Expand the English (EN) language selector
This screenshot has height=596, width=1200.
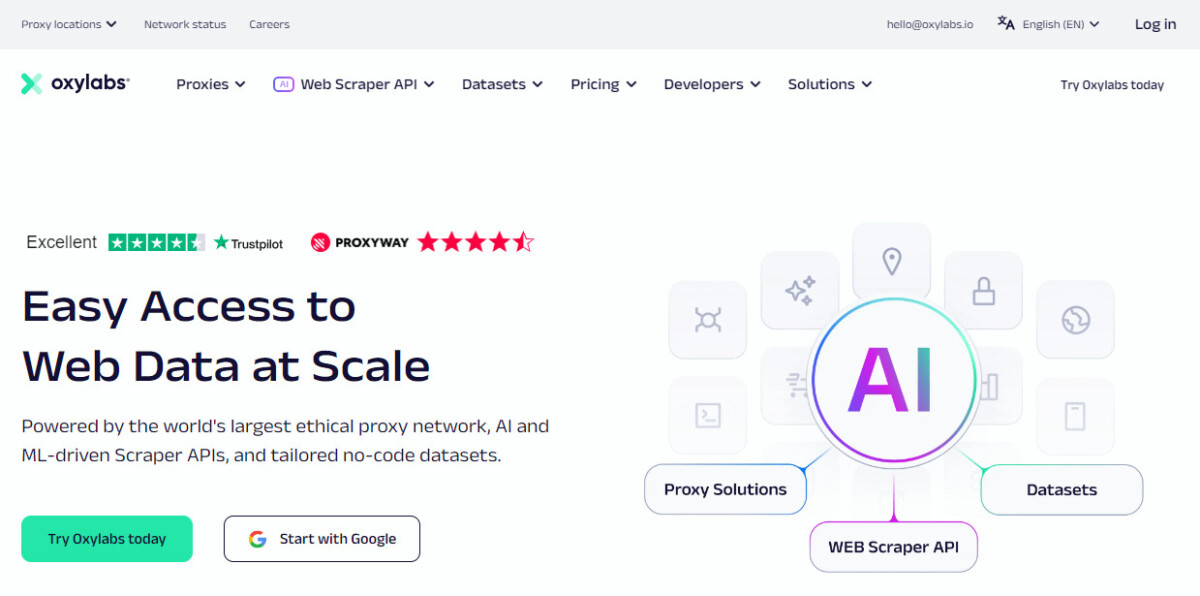1061,24
